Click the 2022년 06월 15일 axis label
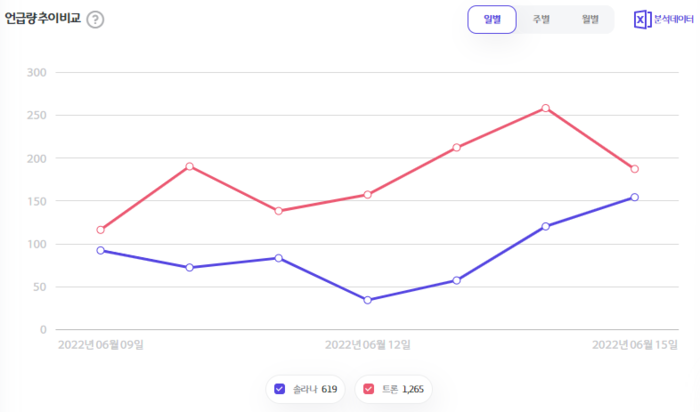Image resolution: width=700 pixels, height=412 pixels. (x=635, y=345)
